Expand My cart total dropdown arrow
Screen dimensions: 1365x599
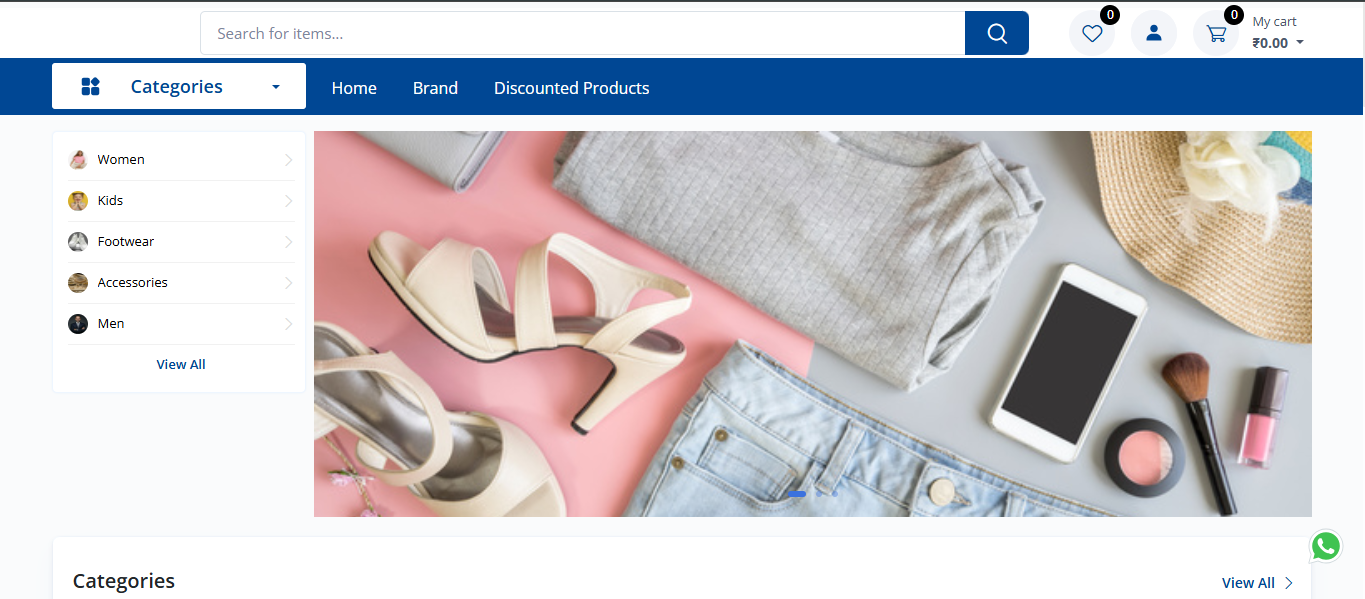click(1300, 43)
